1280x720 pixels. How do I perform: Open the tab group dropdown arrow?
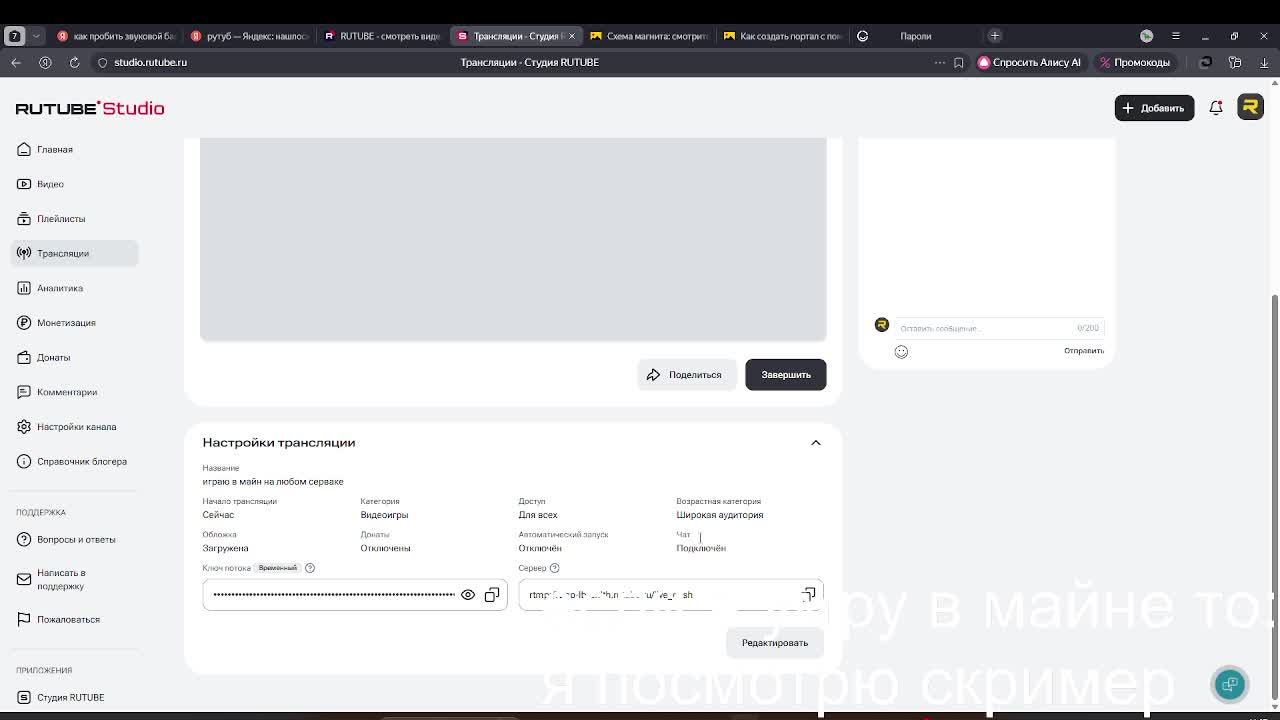pos(36,36)
